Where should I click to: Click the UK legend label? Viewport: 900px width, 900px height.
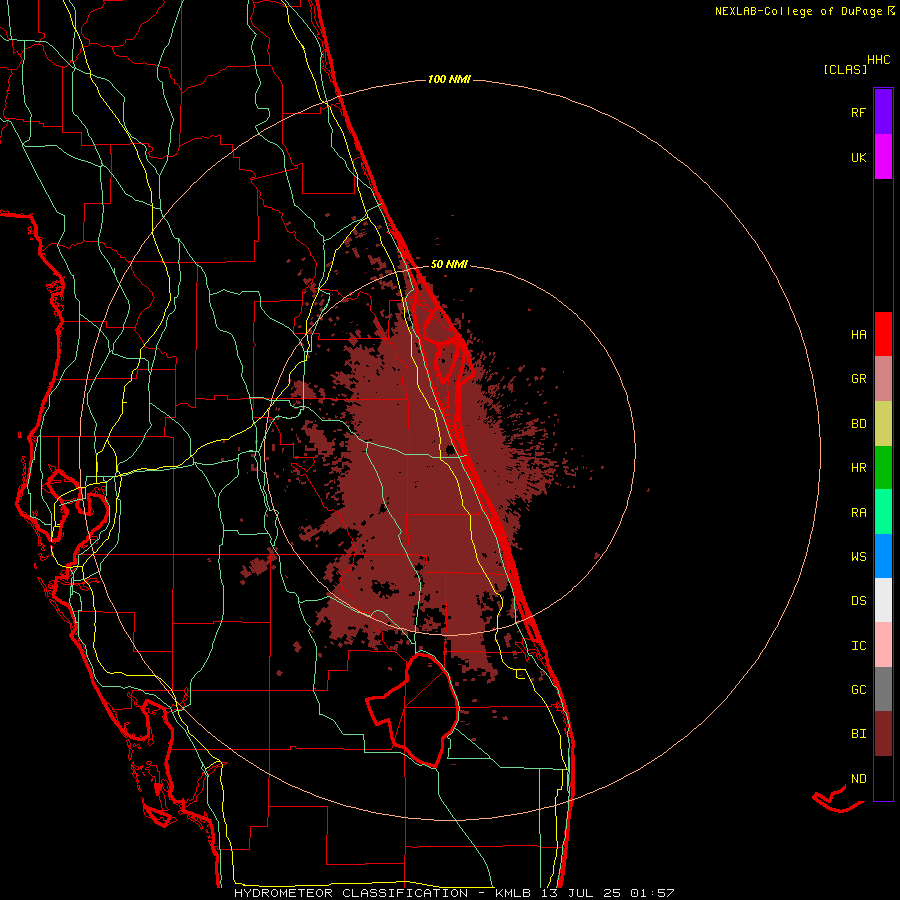[858, 158]
